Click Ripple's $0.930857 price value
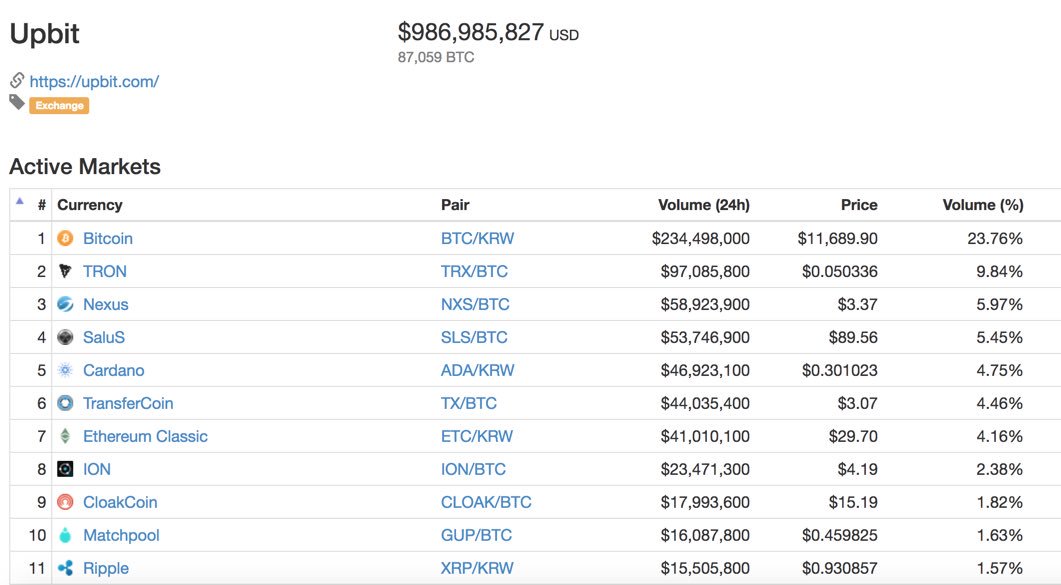This screenshot has height=585, width=1061. coord(840,568)
